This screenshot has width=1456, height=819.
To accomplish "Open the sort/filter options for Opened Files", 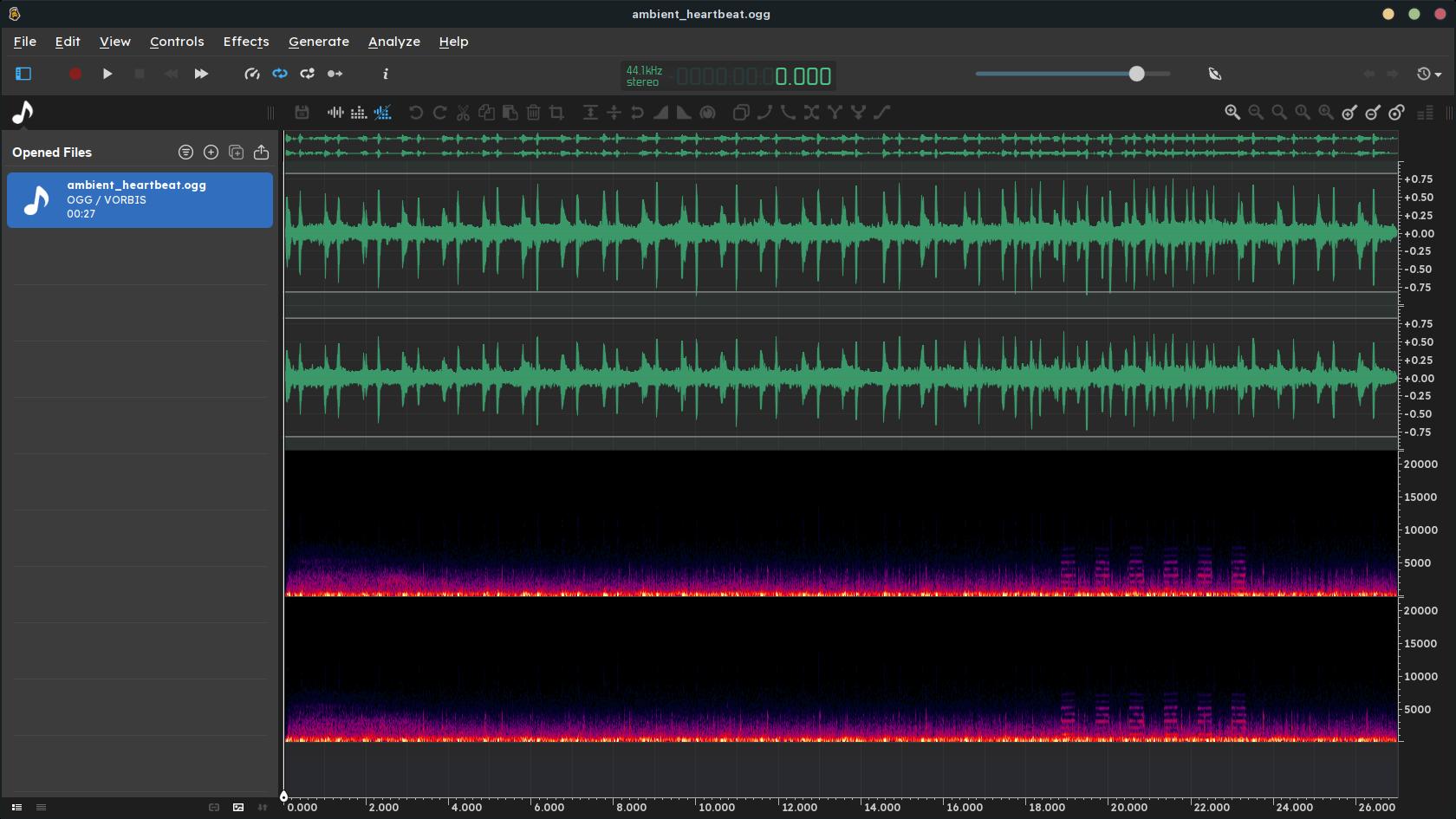I will pos(185,153).
